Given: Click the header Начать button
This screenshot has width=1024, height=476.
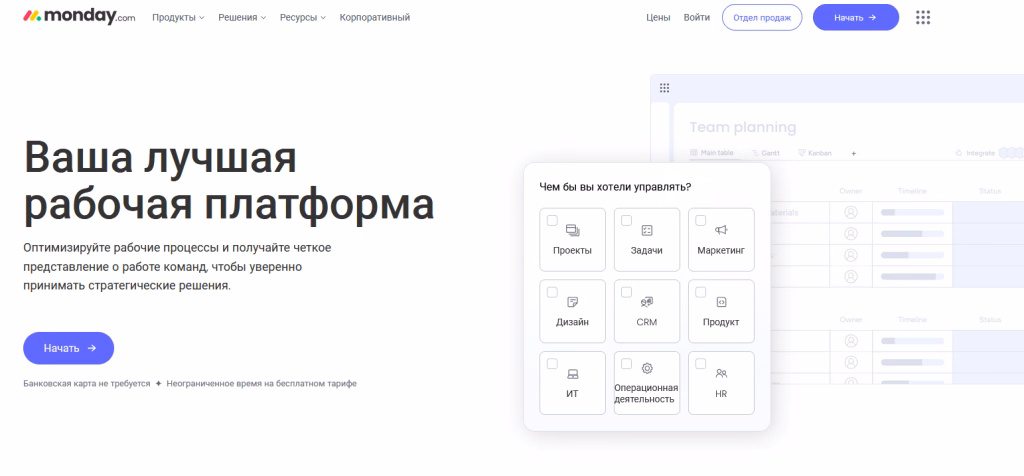Looking at the screenshot, I should (856, 18).
